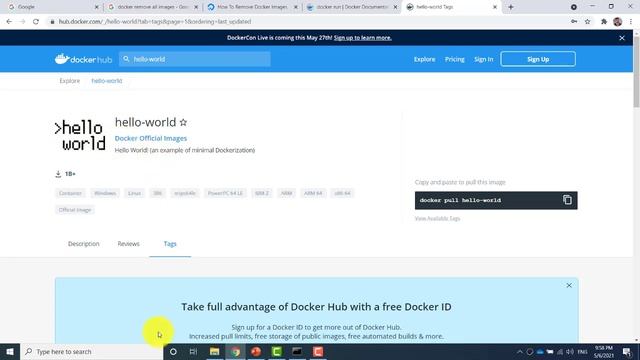Reload the current page

(x=36, y=22)
